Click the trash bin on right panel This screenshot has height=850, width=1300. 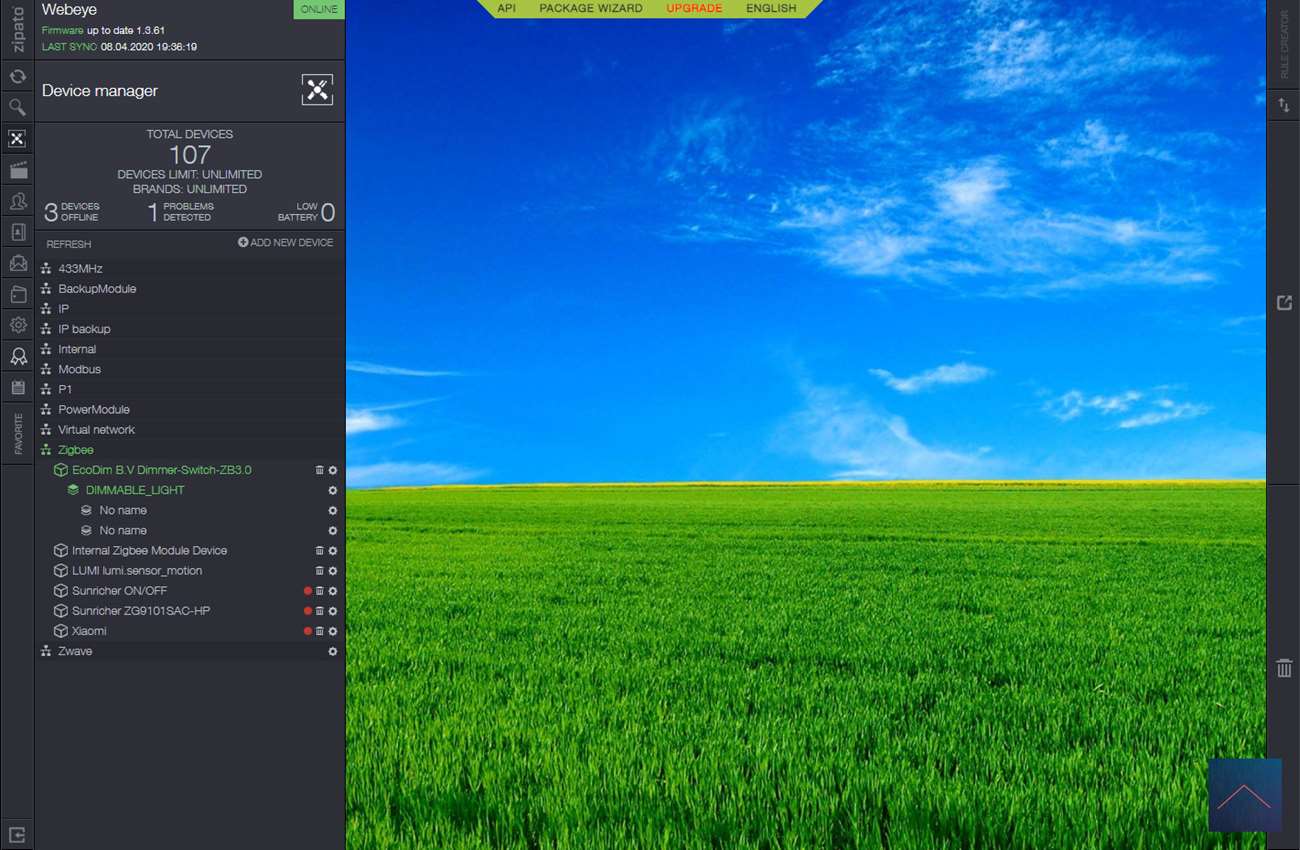(x=1284, y=668)
